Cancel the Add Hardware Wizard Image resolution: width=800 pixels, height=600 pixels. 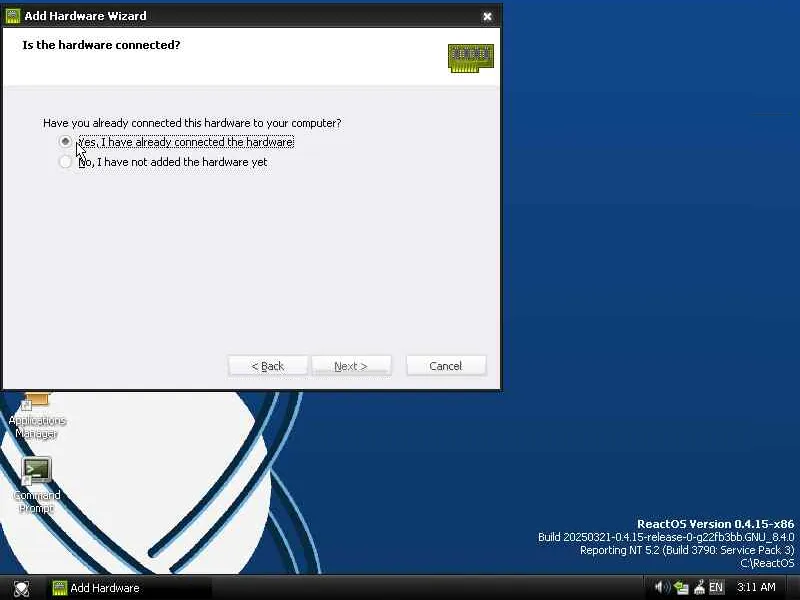click(446, 366)
